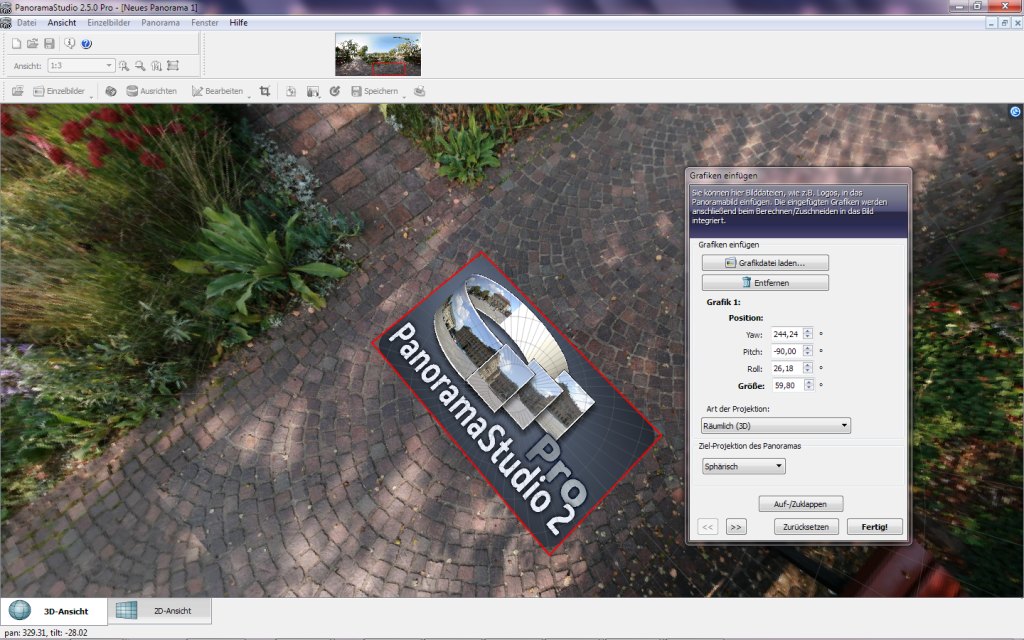This screenshot has height=640, width=1024.
Task: Click the Fertig! button
Action: point(875,527)
